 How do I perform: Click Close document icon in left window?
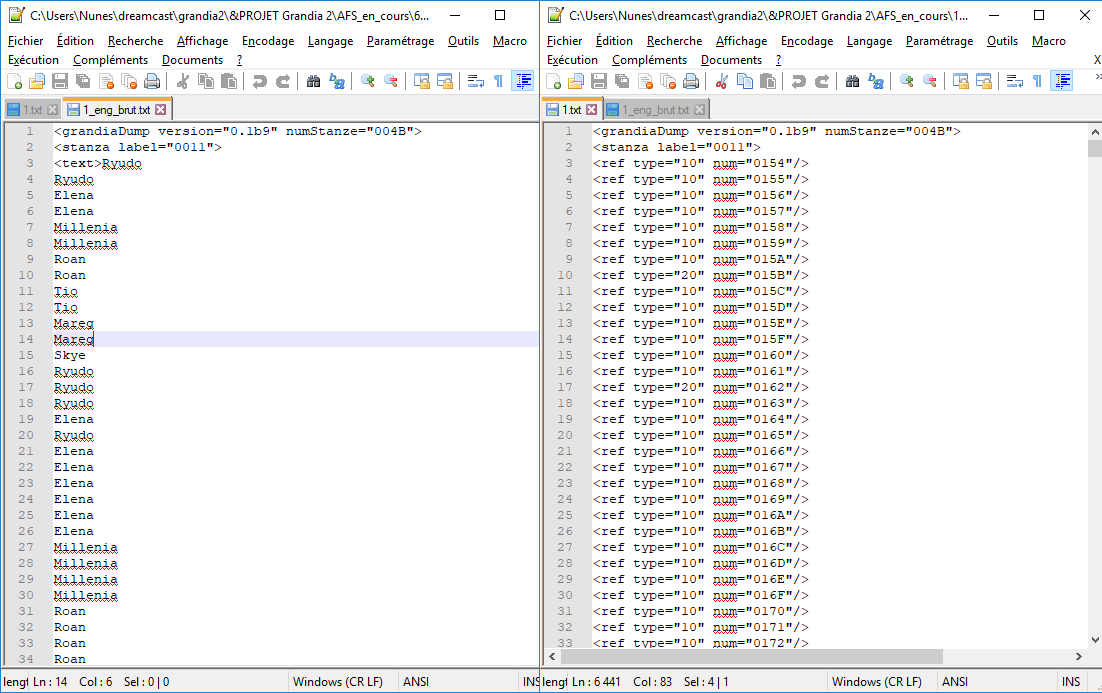(106, 82)
